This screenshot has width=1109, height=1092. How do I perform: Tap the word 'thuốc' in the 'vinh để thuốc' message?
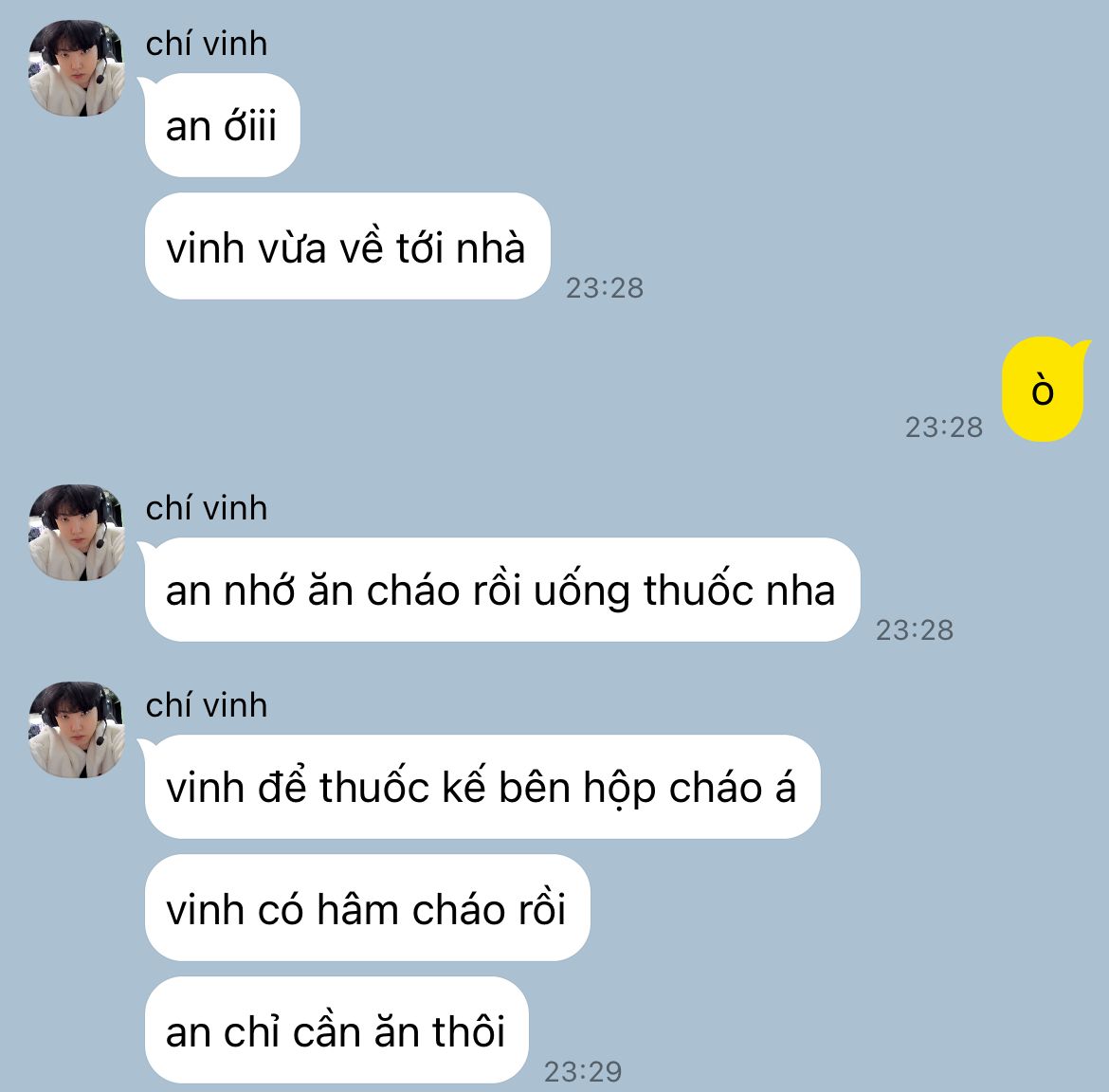click(374, 787)
